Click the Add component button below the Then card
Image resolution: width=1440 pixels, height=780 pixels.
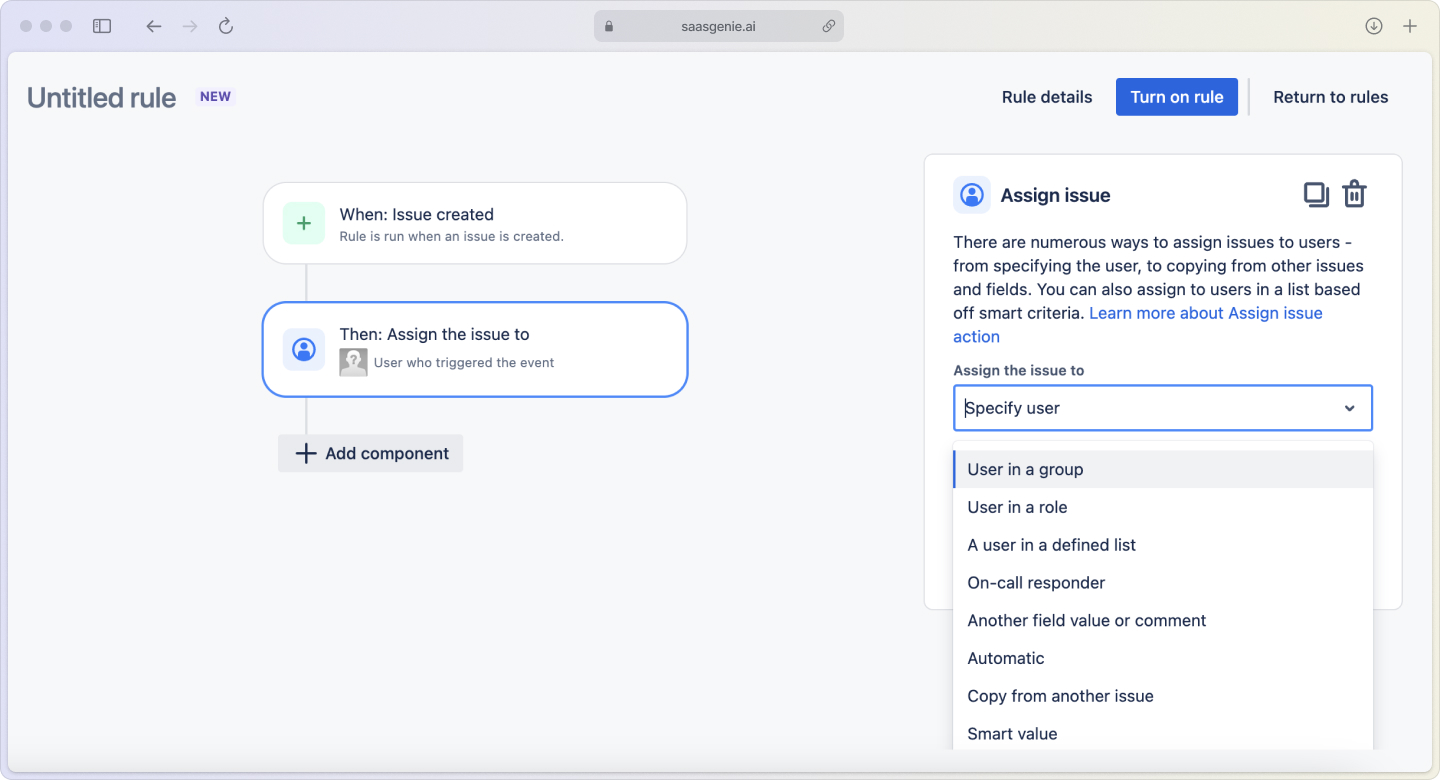370,453
